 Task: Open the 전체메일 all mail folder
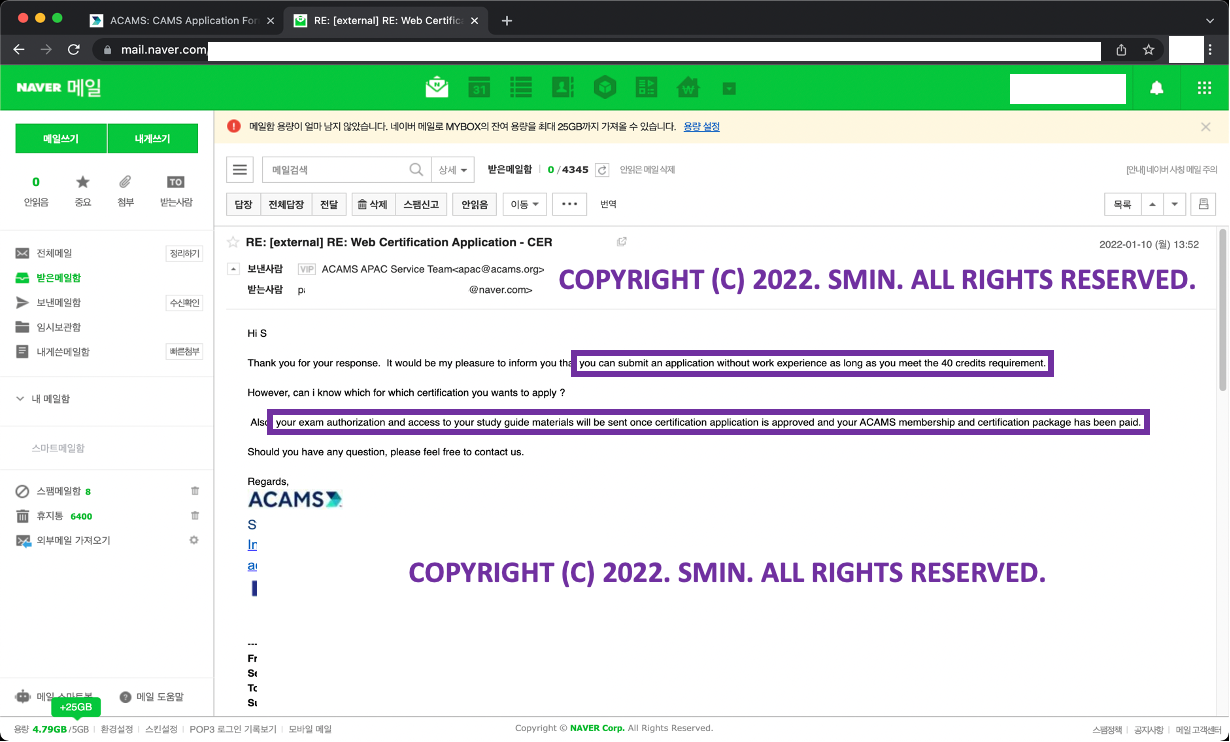54,253
